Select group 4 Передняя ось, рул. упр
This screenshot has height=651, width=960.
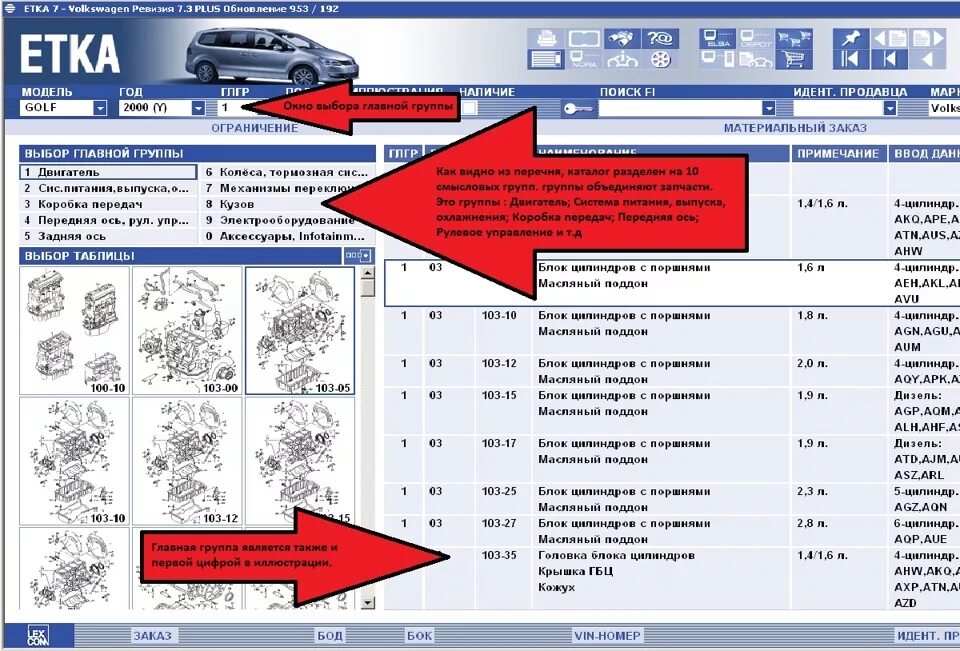point(108,220)
